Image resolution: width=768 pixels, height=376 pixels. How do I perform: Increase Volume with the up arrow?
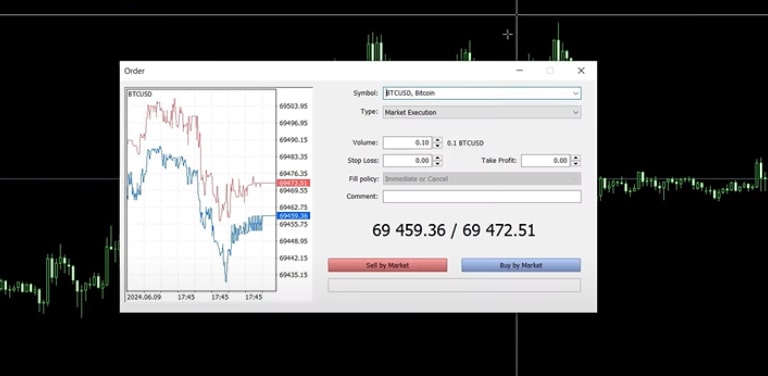pyautogui.click(x=438, y=140)
